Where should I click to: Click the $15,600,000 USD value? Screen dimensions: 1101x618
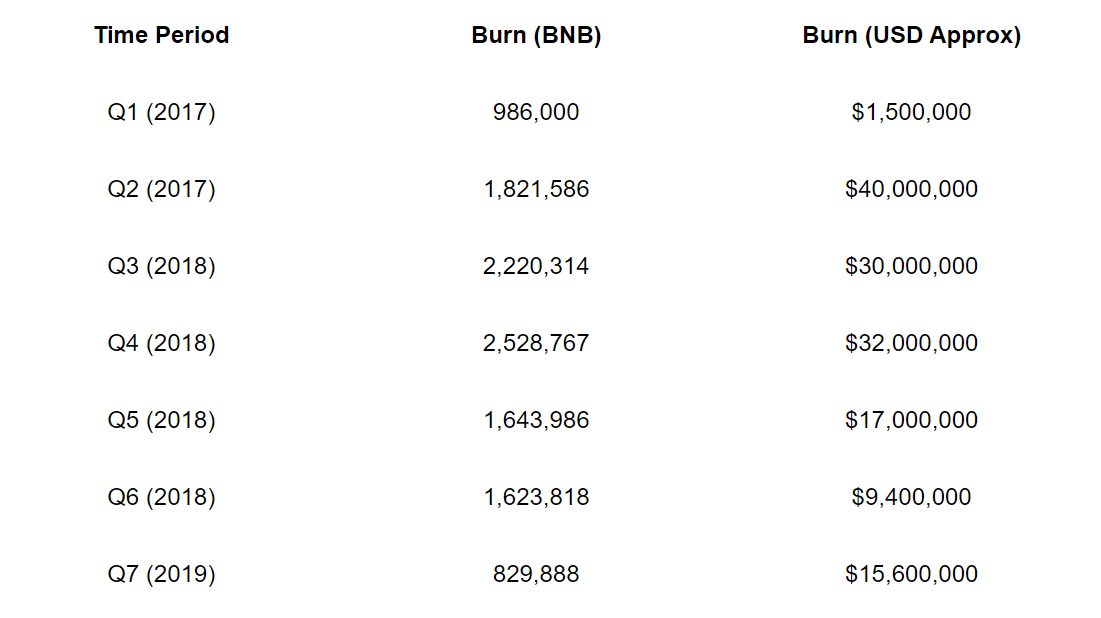pyautogui.click(x=911, y=574)
